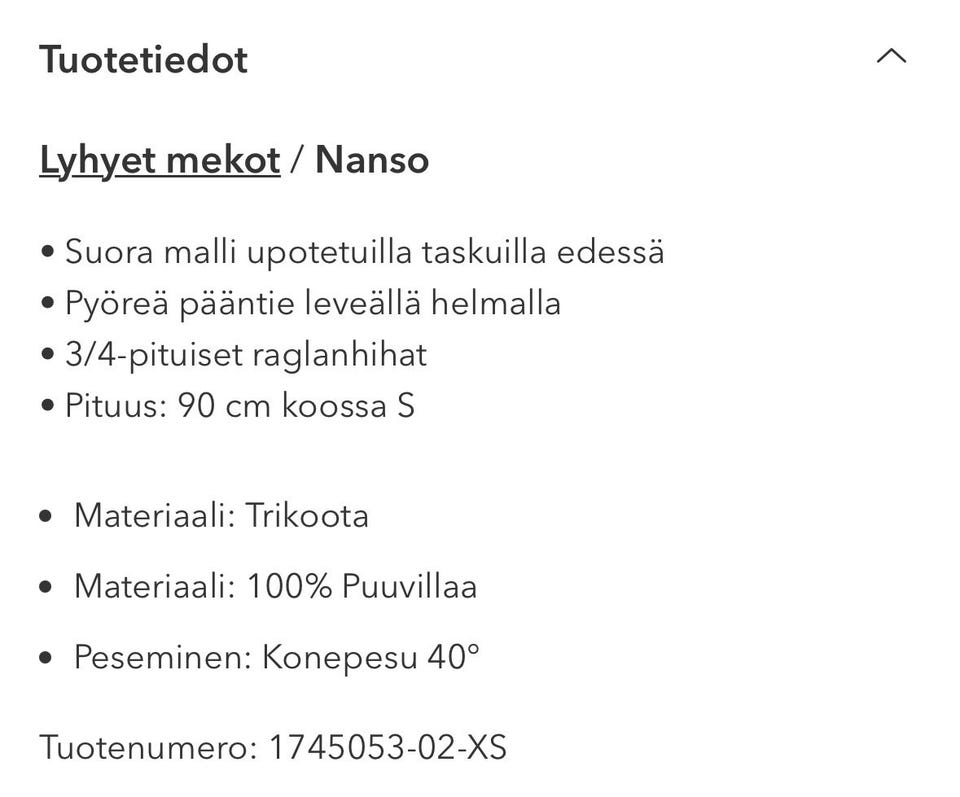Click the 'Peseminen: Konepesu 40°' list item

(277, 657)
